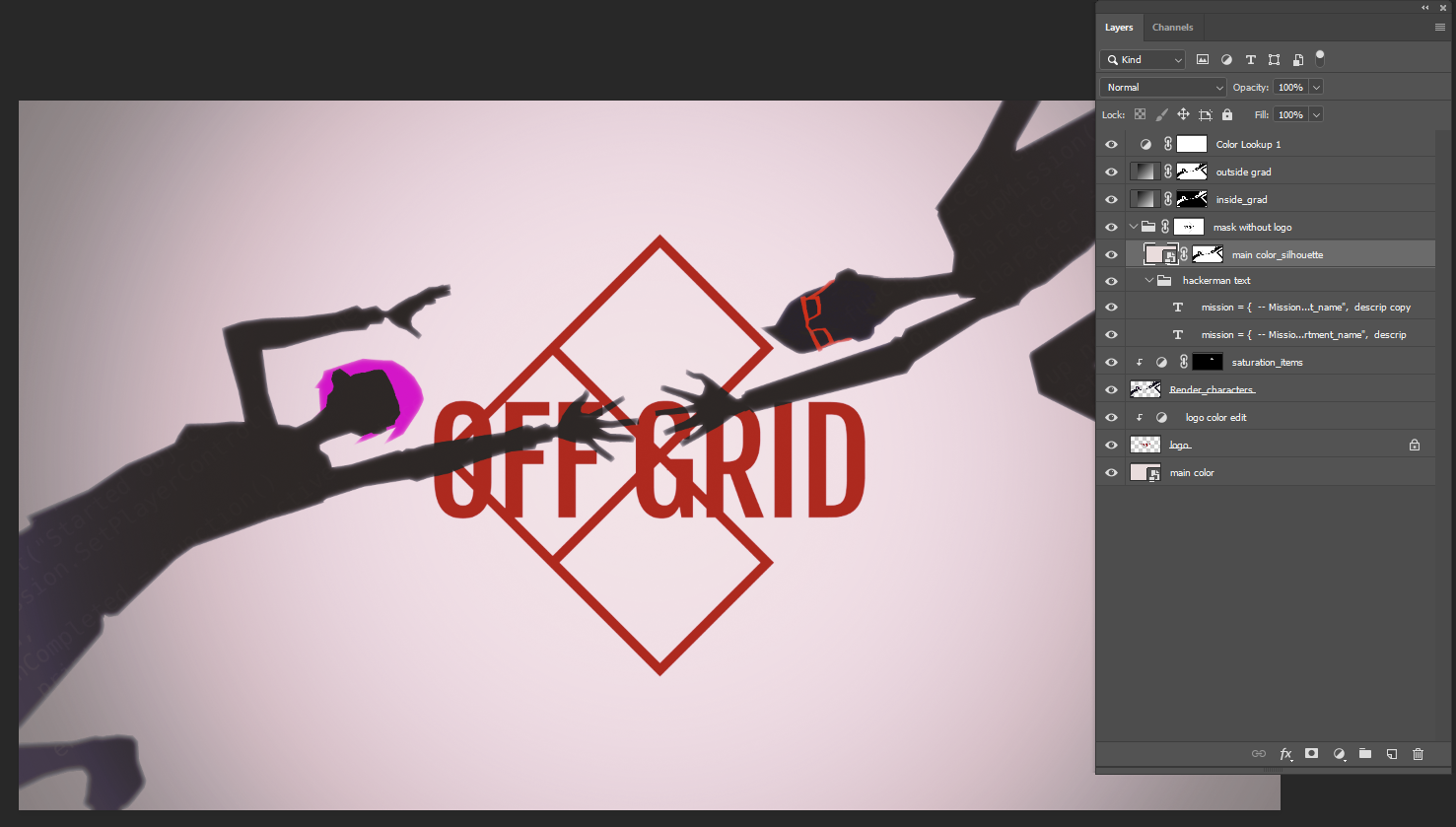Click the adjustment icon on Color Lookup 1

click(x=1145, y=144)
